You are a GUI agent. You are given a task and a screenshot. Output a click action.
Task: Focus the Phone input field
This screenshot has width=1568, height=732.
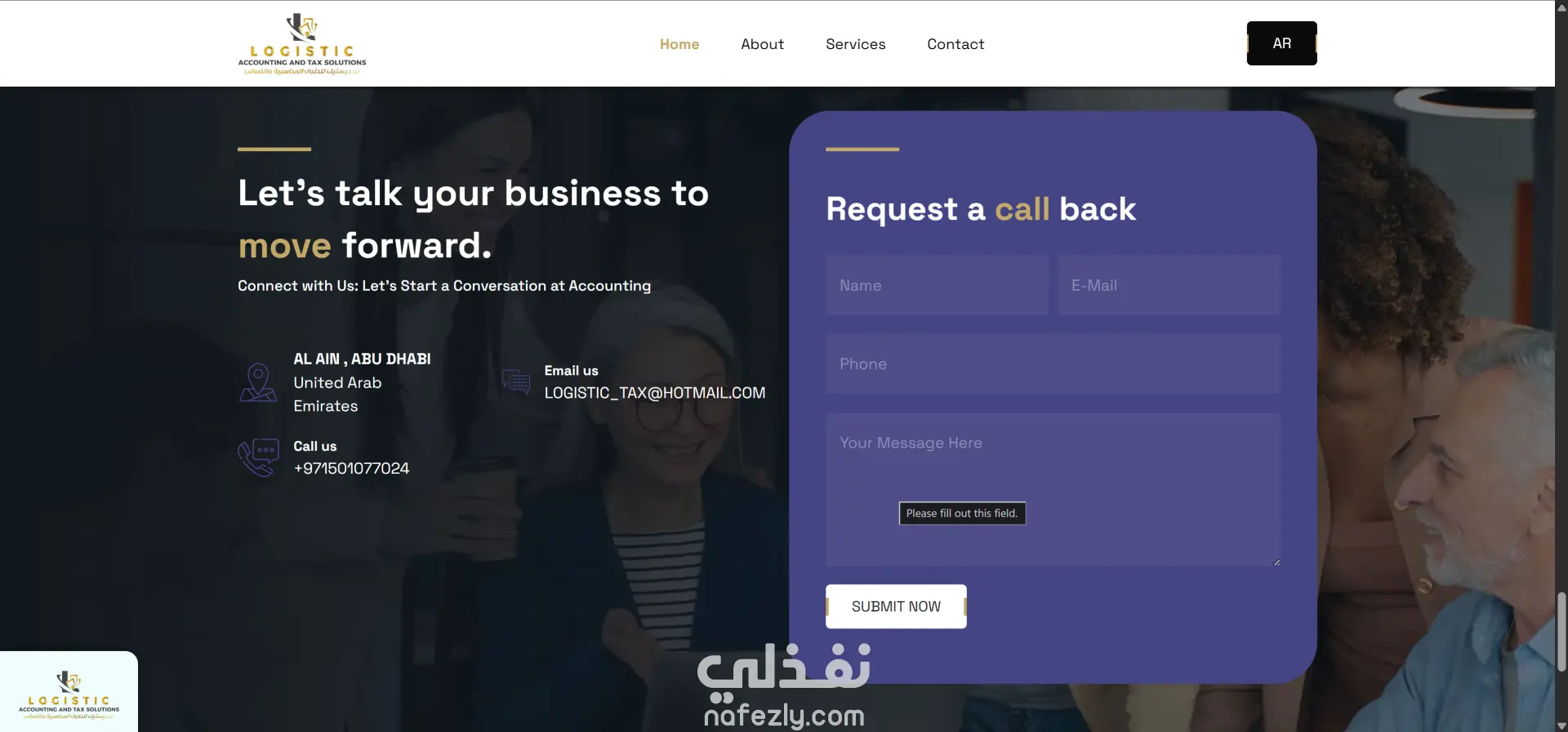1053,364
